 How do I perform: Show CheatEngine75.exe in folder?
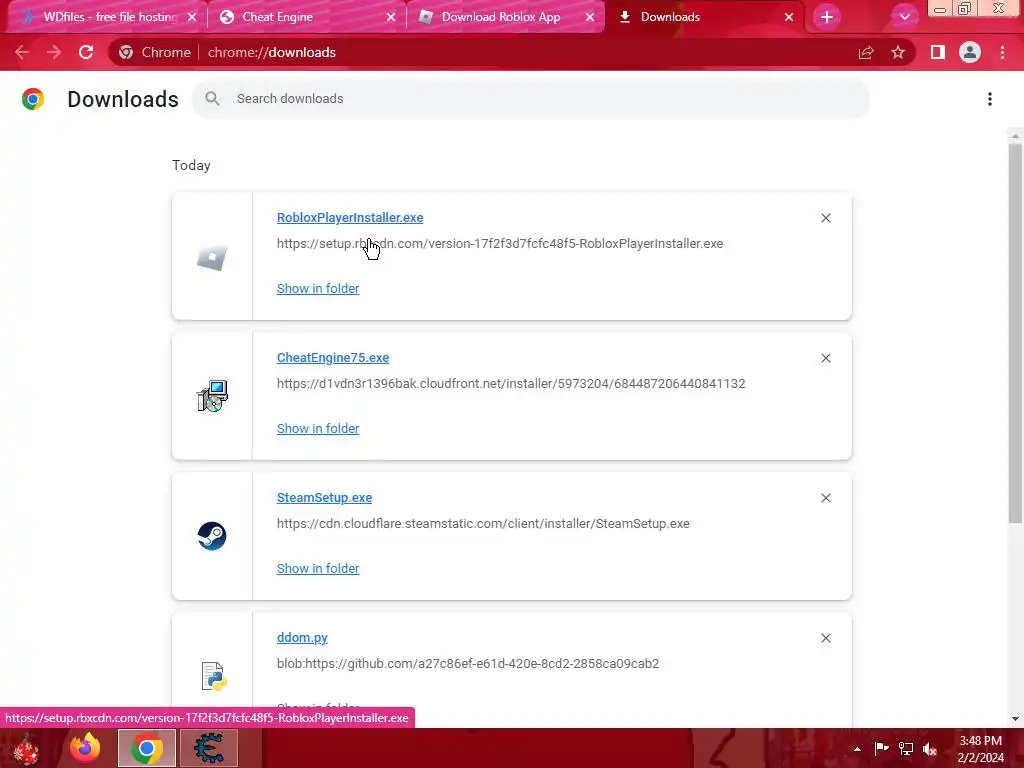[318, 428]
